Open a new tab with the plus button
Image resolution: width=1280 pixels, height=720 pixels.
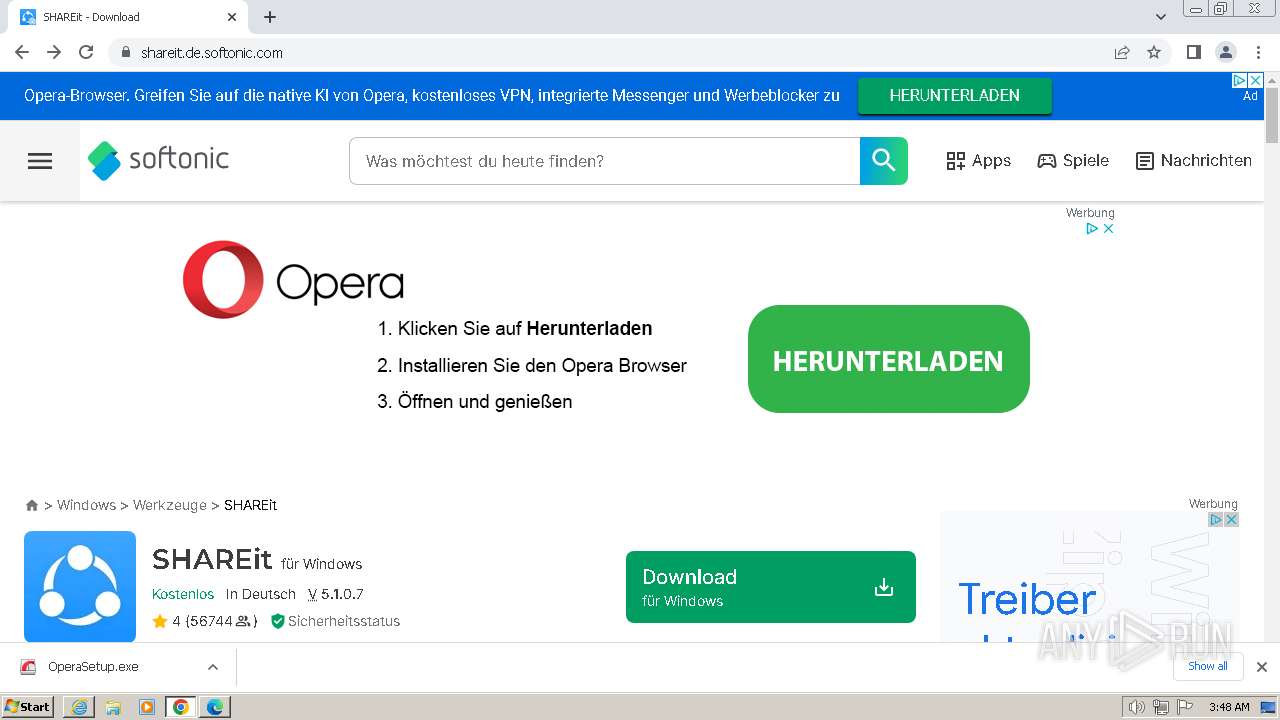270,17
